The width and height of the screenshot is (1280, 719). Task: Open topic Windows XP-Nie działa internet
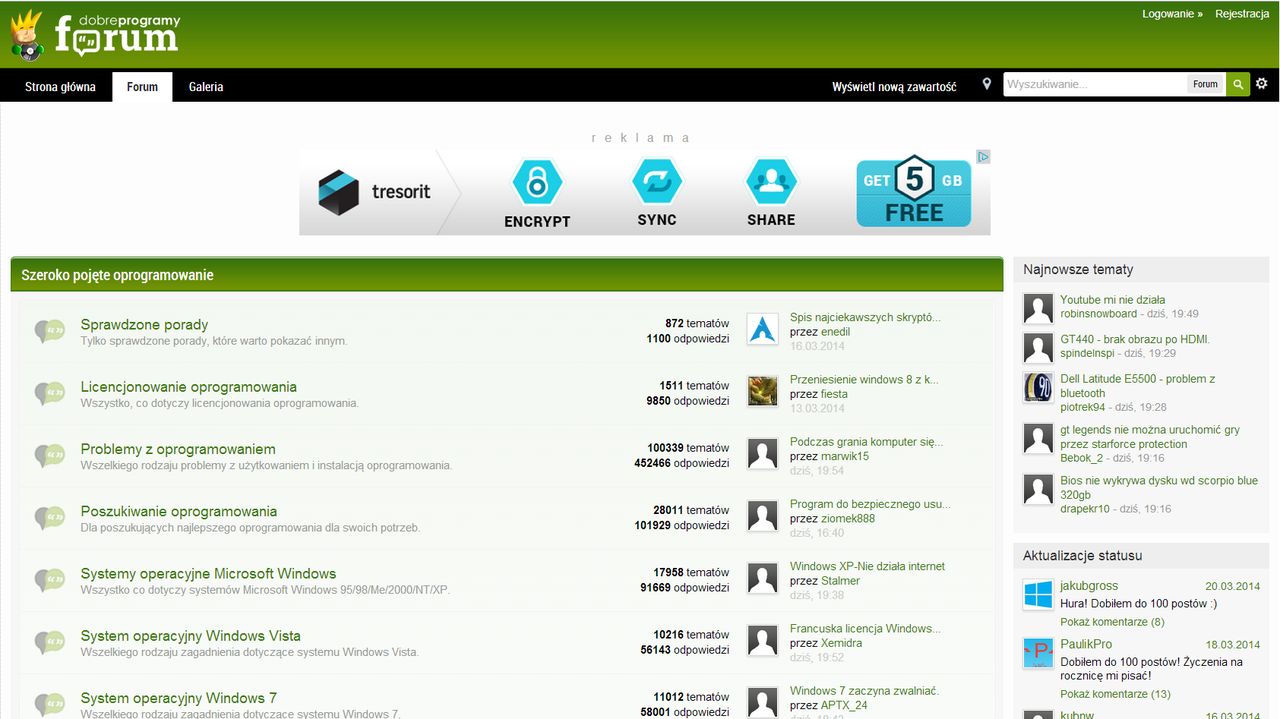click(x=867, y=566)
